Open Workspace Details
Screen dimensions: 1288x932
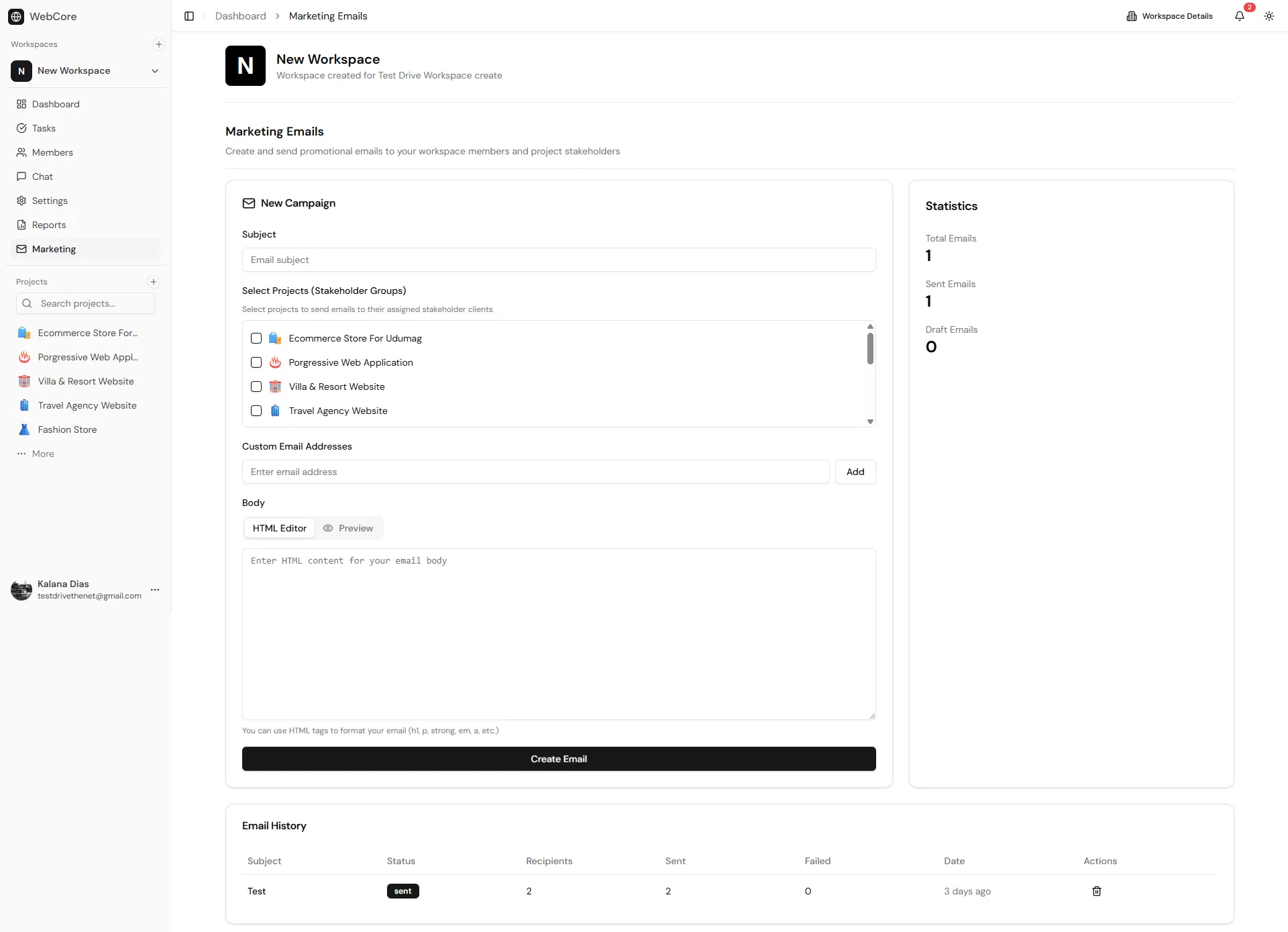point(1170,16)
